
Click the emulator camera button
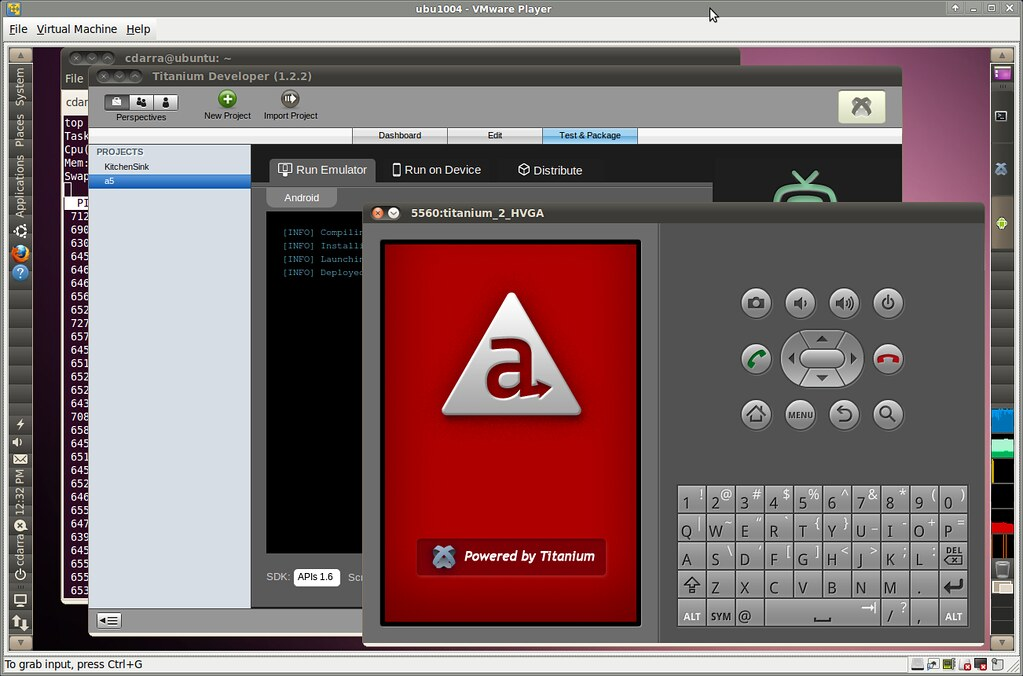(756, 303)
